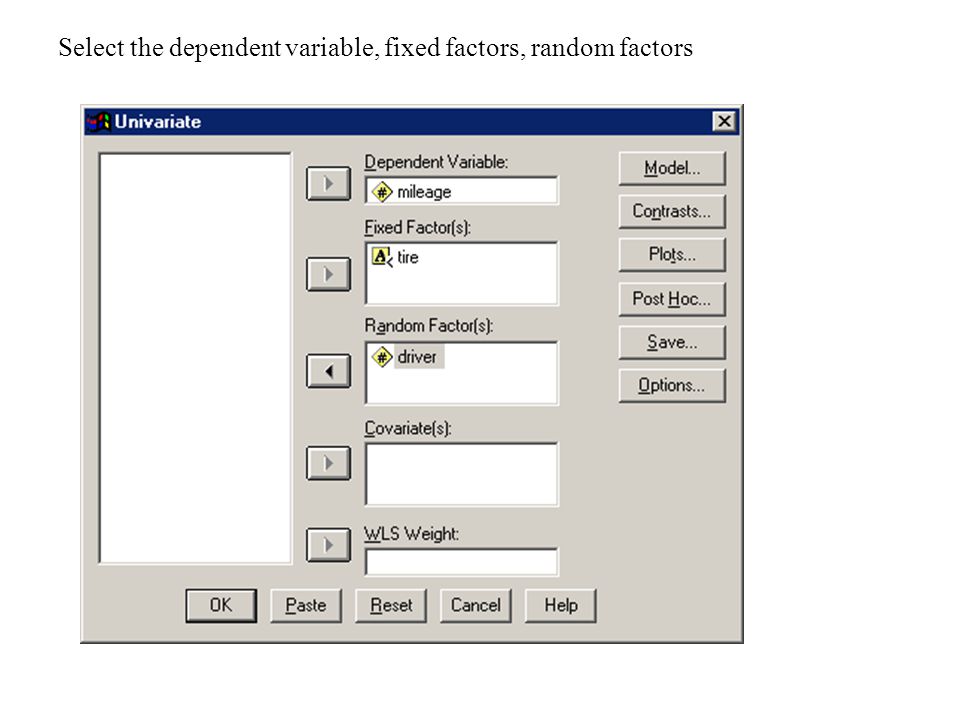This screenshot has height=720, width=960.
Task: Click the SPSS icon in Univariate title bar
Action: (x=99, y=122)
